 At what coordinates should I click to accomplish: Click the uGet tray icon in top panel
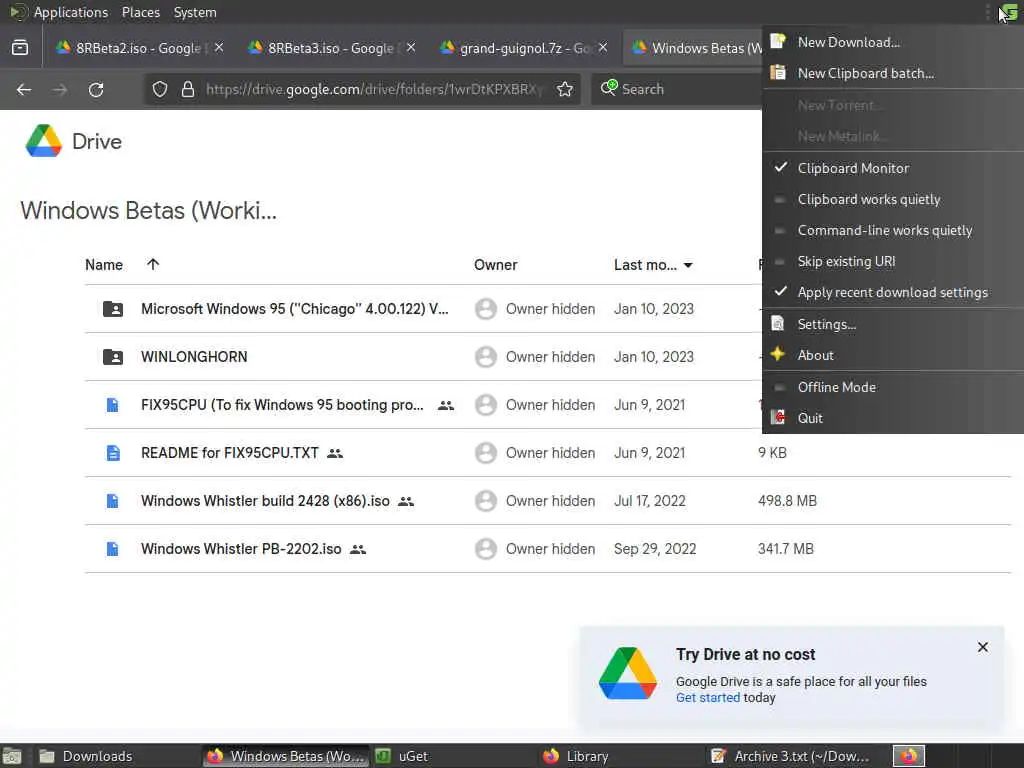pos(1010,12)
